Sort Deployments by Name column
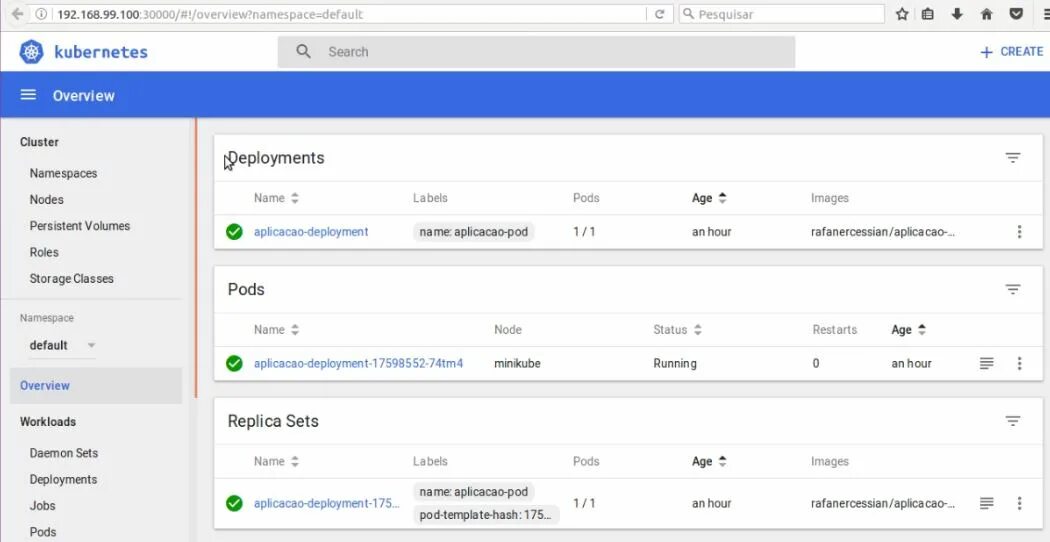 tap(277, 198)
